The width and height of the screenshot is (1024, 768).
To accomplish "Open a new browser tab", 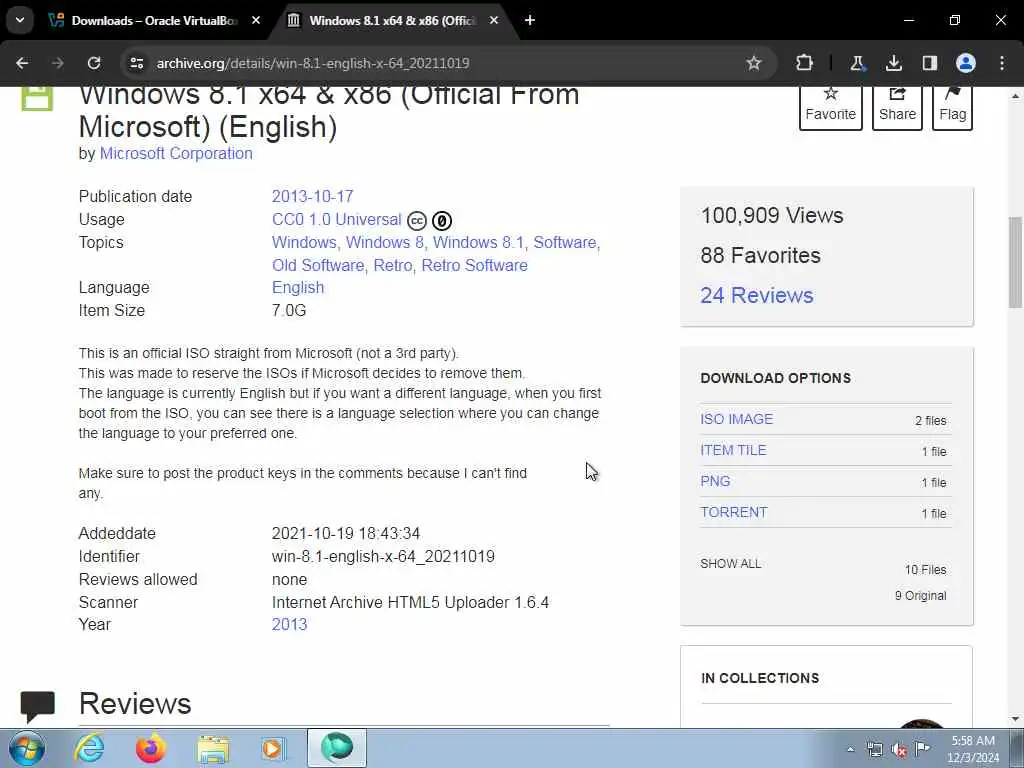I will tap(530, 20).
